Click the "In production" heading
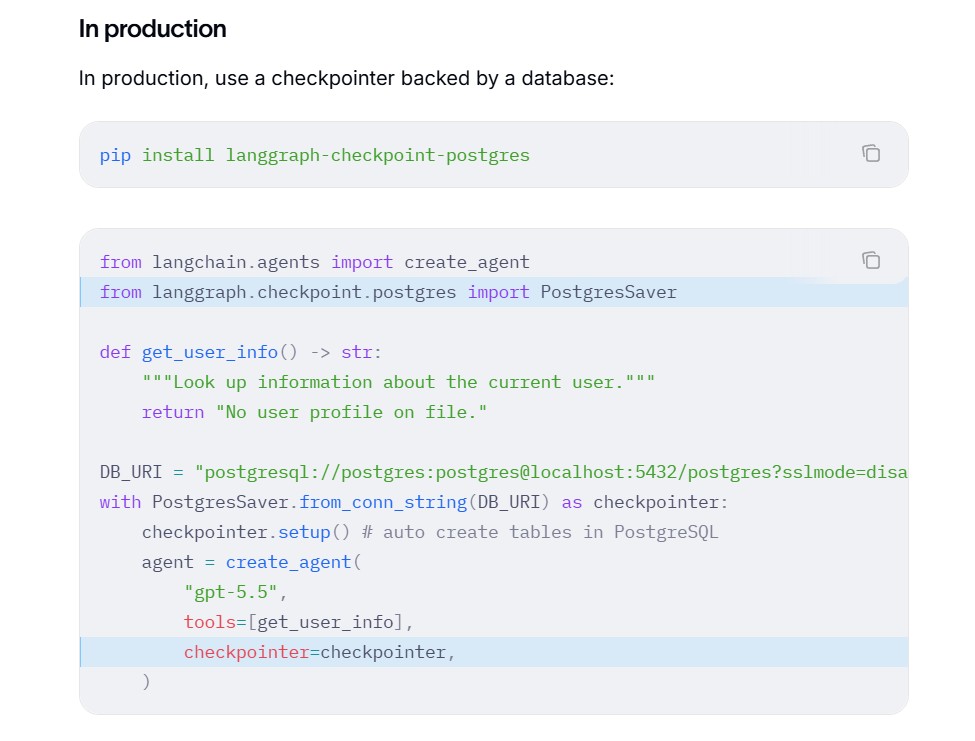This screenshot has width=975, height=741. pos(152,29)
